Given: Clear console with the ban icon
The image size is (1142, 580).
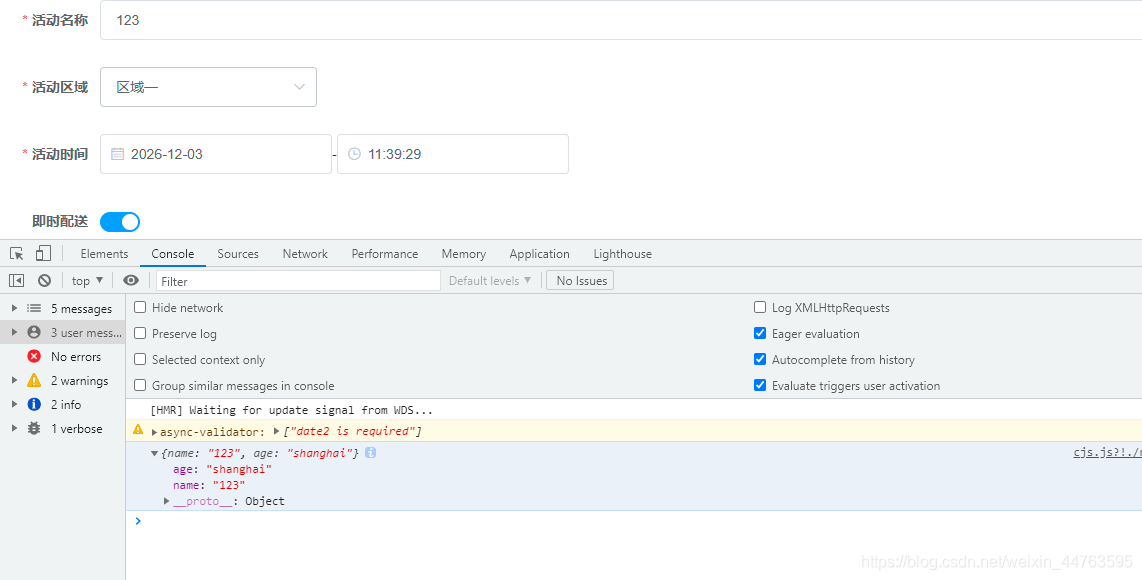Looking at the screenshot, I should tap(44, 281).
